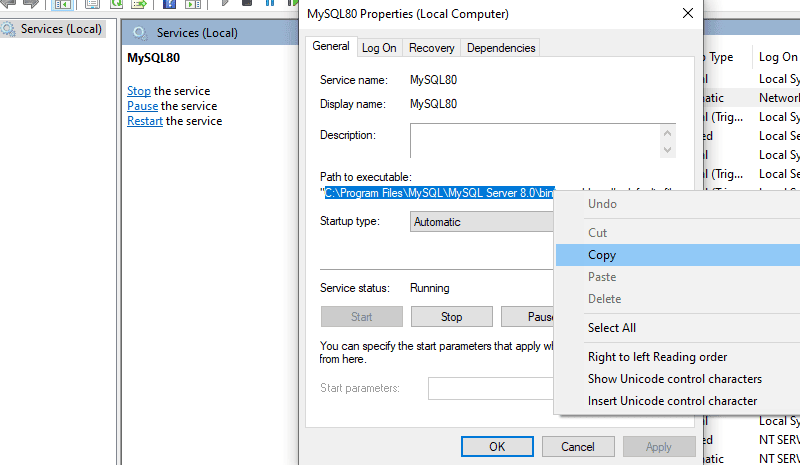
Task: Click the Description box scroll up arrow
Action: tap(667, 133)
